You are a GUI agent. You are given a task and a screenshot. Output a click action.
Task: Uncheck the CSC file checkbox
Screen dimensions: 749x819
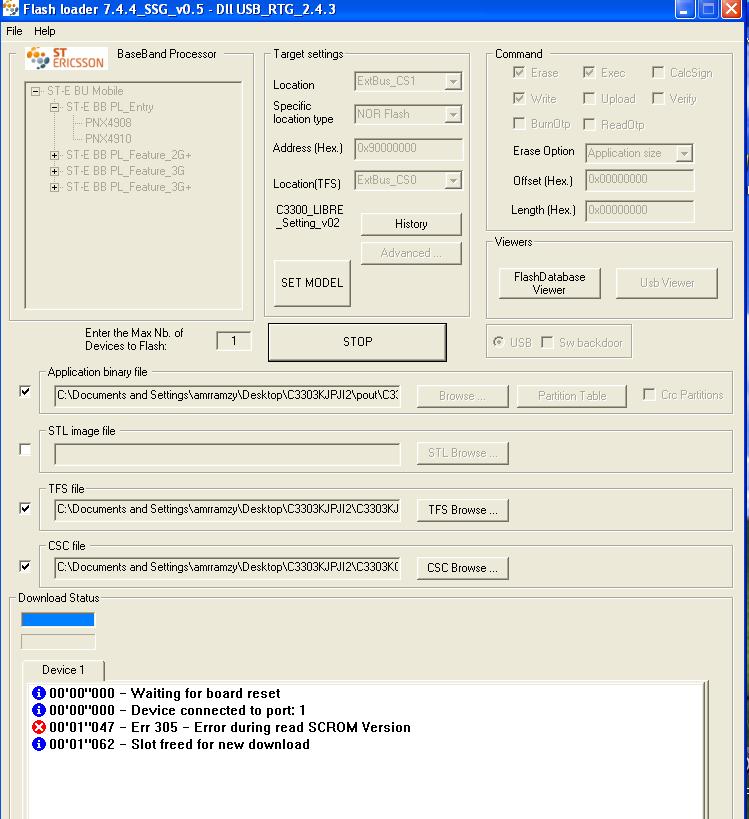pyautogui.click(x=25, y=566)
